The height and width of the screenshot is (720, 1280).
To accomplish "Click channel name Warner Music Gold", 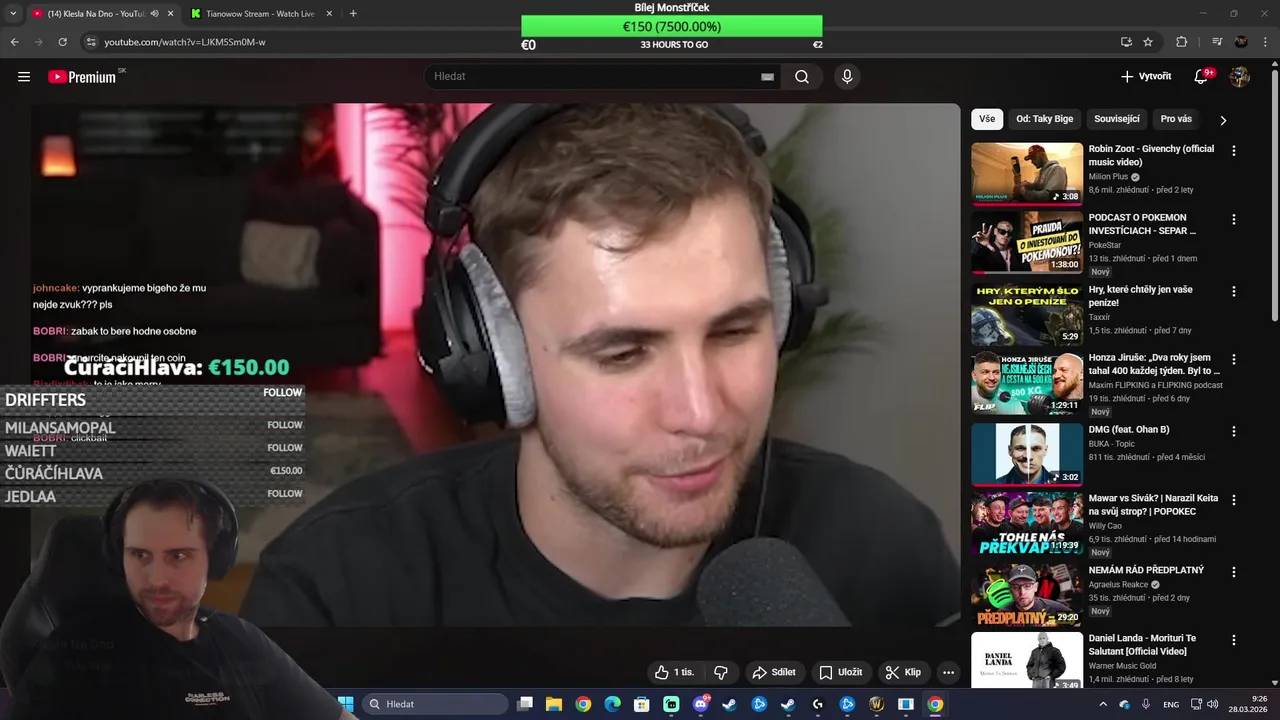I will click(x=1122, y=665).
